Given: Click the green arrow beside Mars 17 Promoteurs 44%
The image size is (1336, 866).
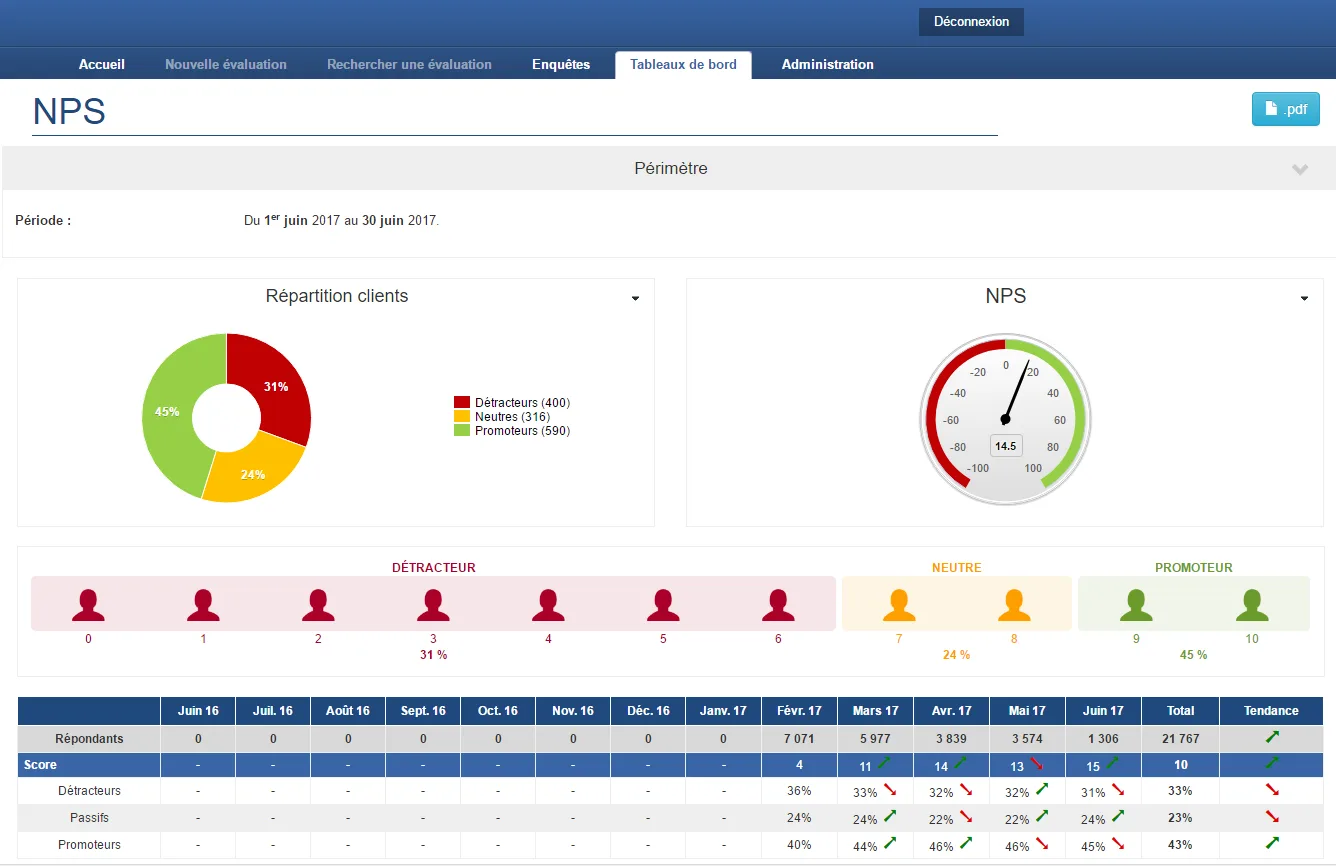Looking at the screenshot, I should [x=890, y=843].
